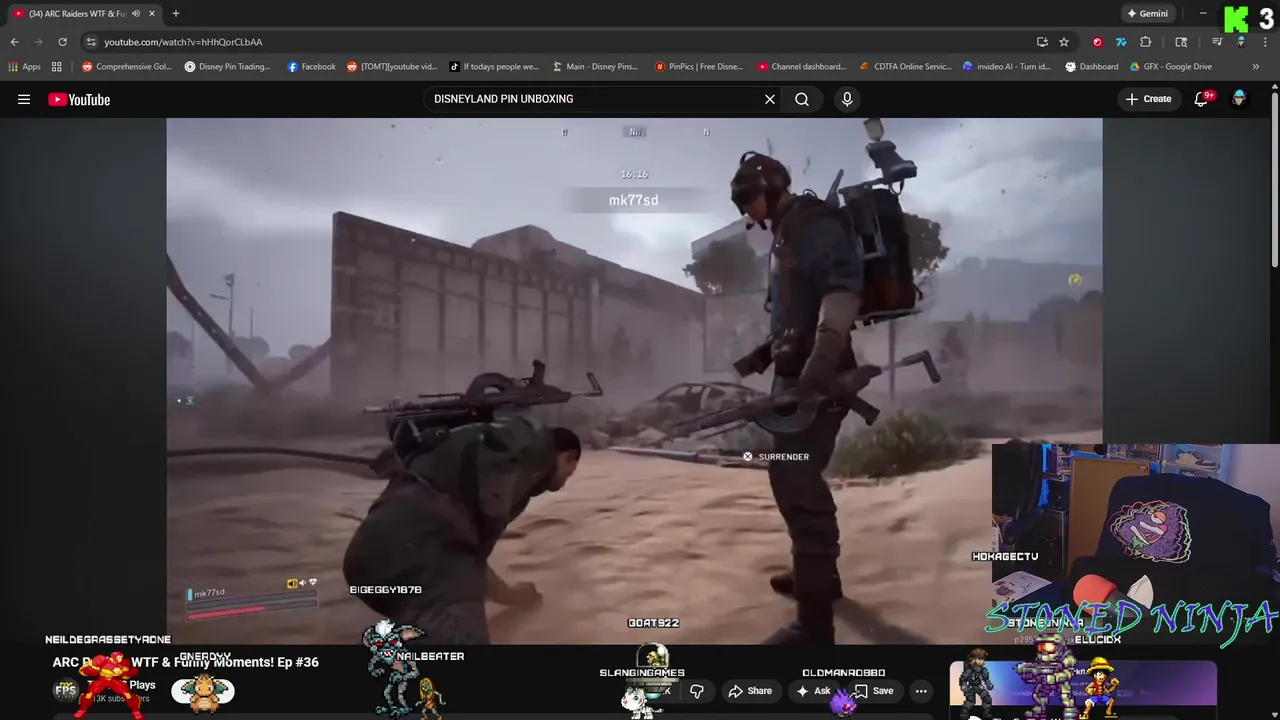Open the [TOMT][youtube vid... bookmark
Image resolution: width=1280 pixels, height=720 pixels.
point(392,67)
